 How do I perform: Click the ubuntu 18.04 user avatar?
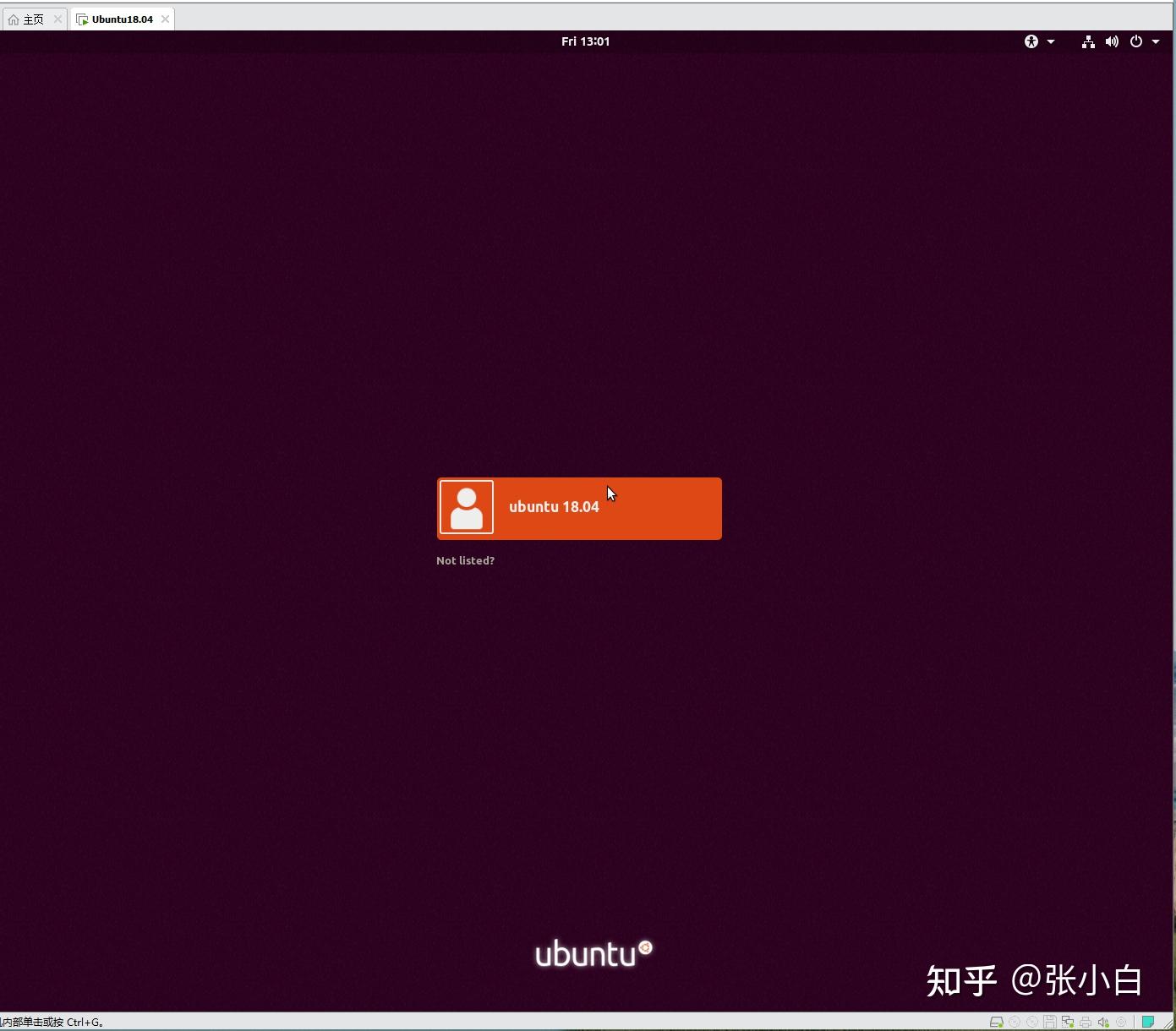click(467, 507)
